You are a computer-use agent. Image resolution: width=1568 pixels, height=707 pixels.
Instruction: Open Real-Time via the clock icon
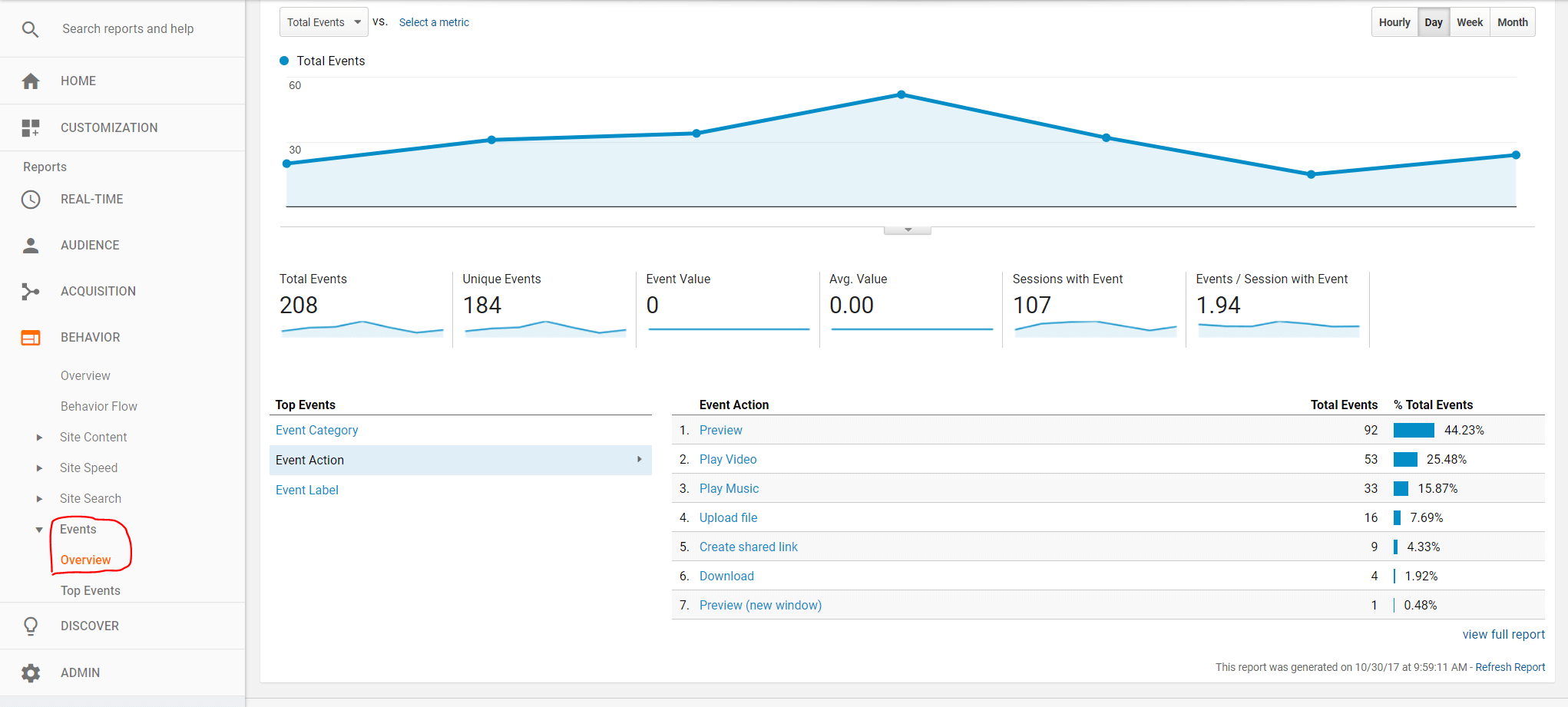tap(31, 200)
